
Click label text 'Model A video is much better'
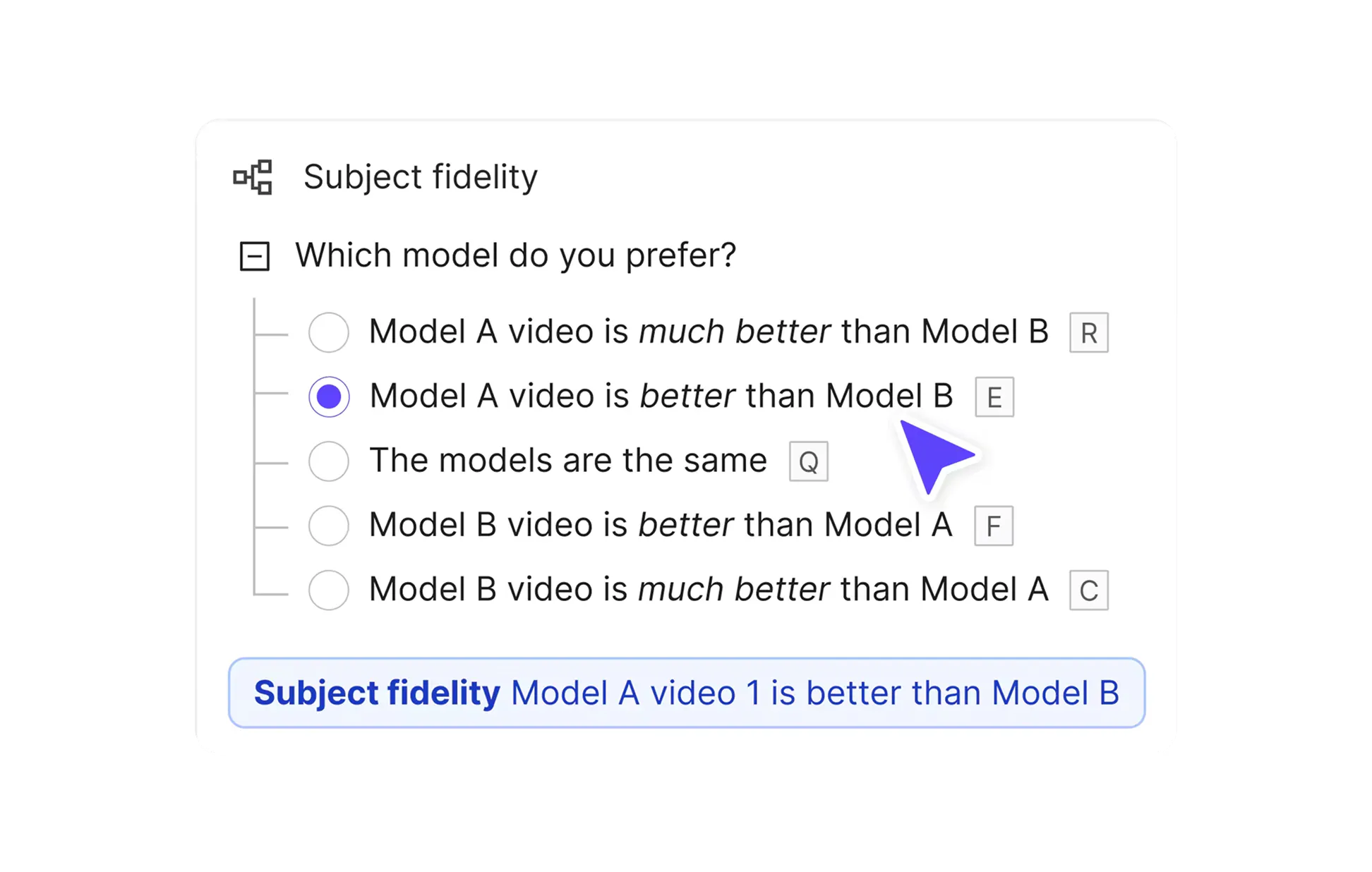click(x=708, y=332)
